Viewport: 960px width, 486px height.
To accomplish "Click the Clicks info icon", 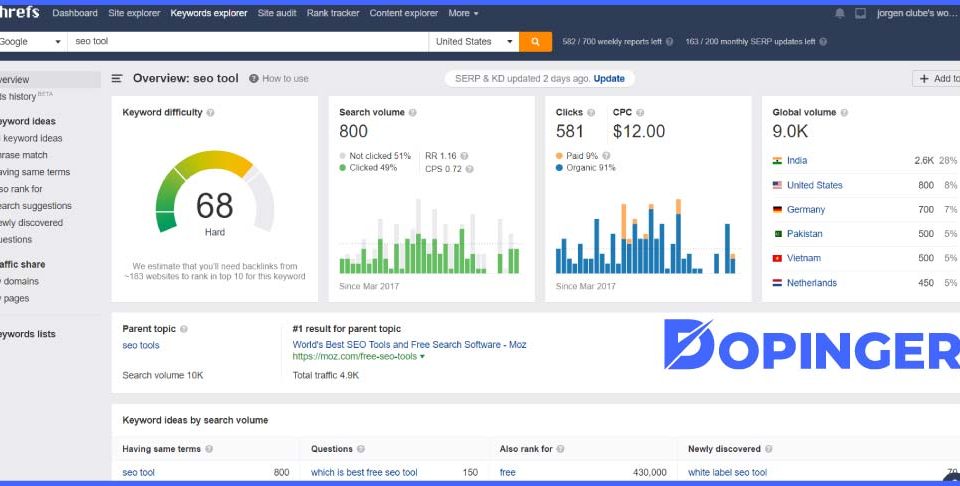I will 591,113.
